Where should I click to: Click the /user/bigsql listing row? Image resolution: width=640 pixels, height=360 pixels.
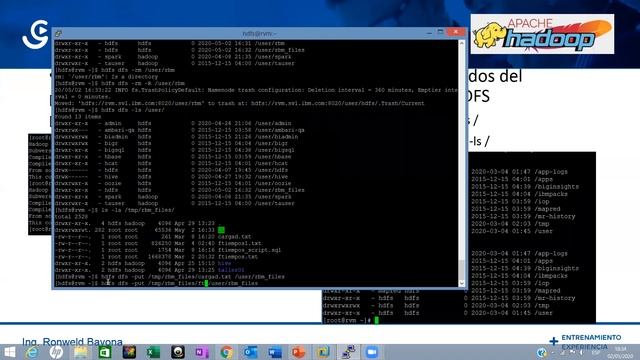pos(175,150)
